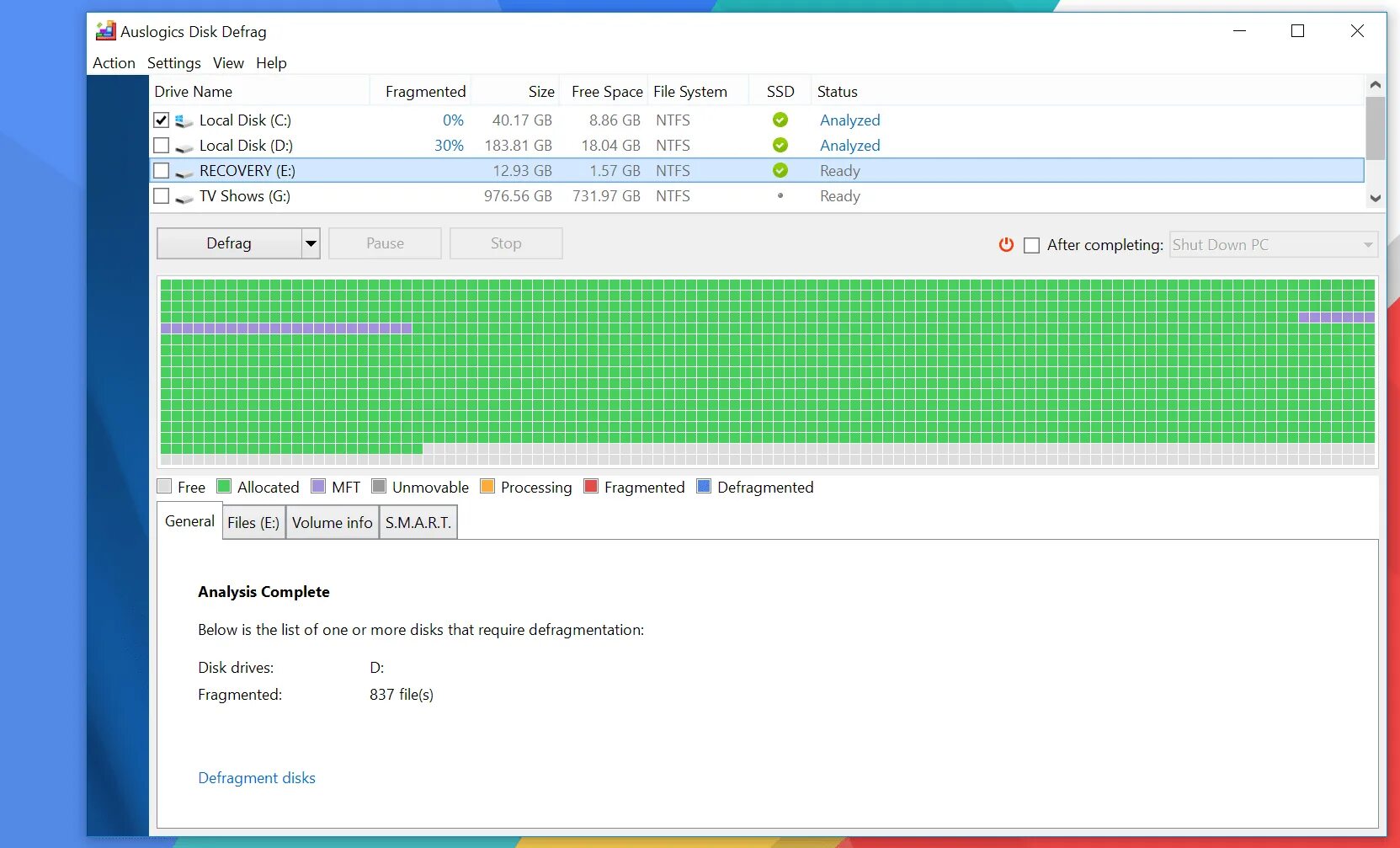Click the drive list scrollbar up arrow
Screen dimensions: 1400x848
pos(1376,84)
